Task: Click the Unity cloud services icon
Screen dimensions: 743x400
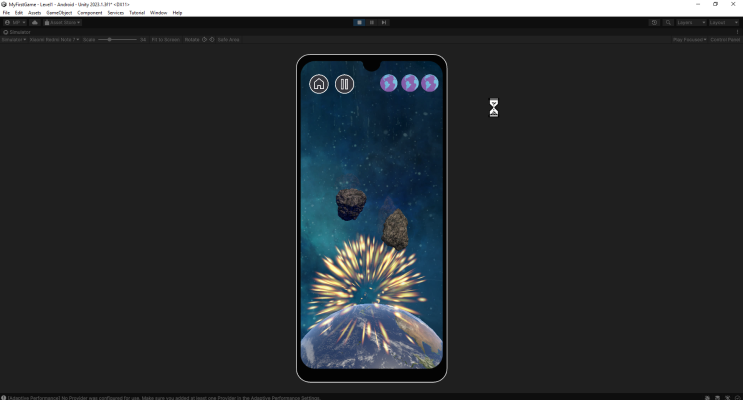Action: coord(35,22)
